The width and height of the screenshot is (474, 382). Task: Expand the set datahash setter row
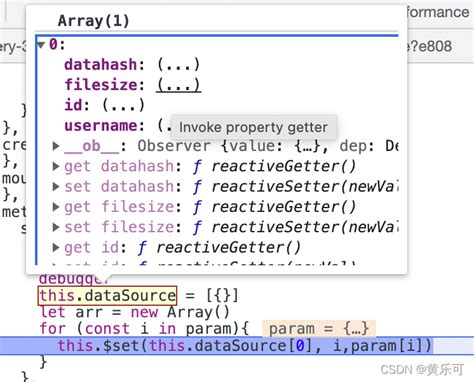coord(56,186)
